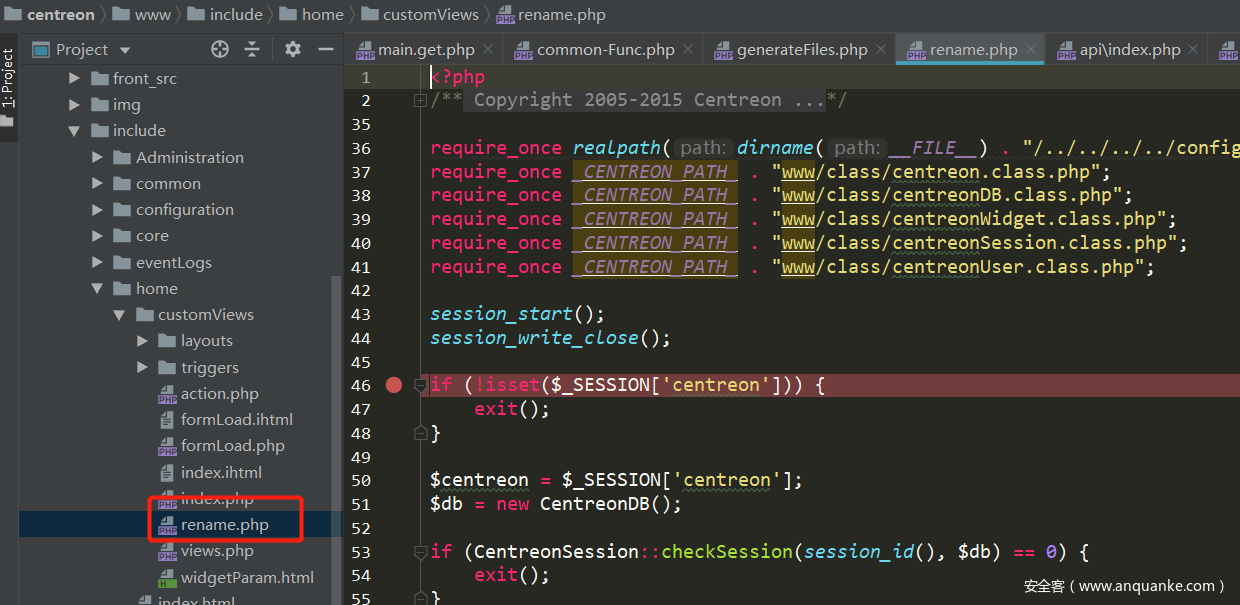Hide the Project panel with minus icon
The height and width of the screenshot is (605, 1240).
click(325, 49)
